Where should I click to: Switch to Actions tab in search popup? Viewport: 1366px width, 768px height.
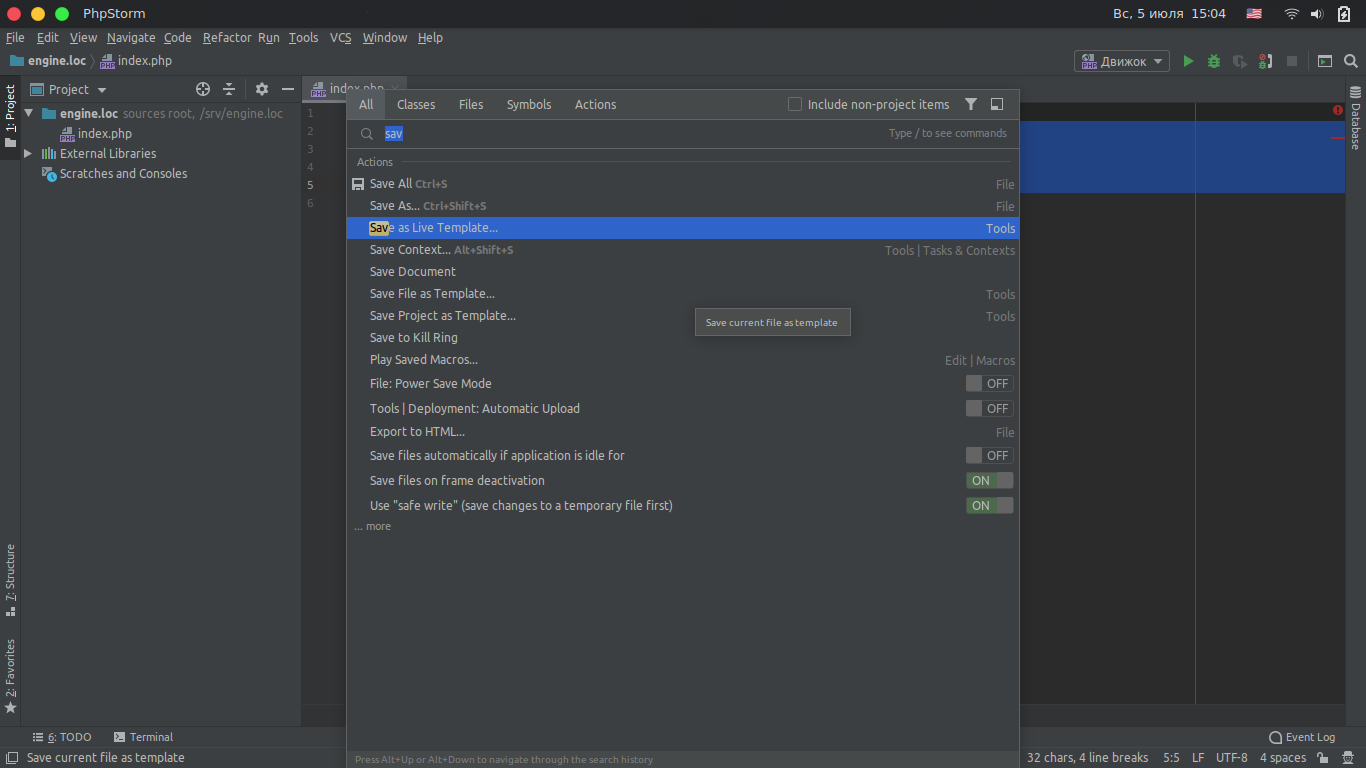tap(595, 104)
